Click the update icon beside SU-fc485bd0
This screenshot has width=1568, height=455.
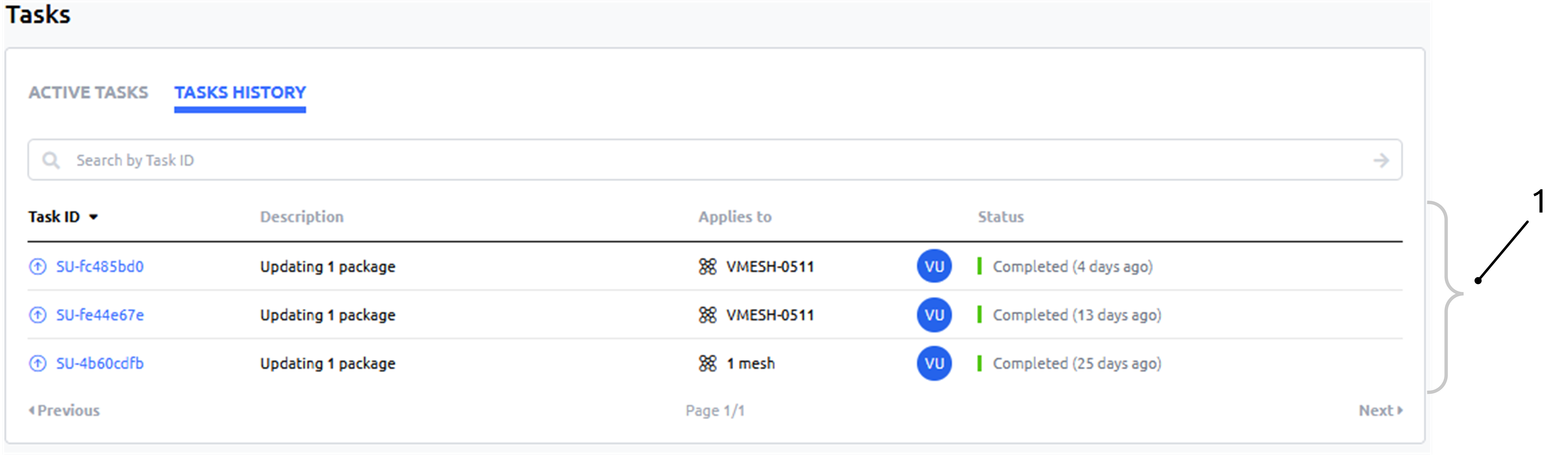point(38,267)
